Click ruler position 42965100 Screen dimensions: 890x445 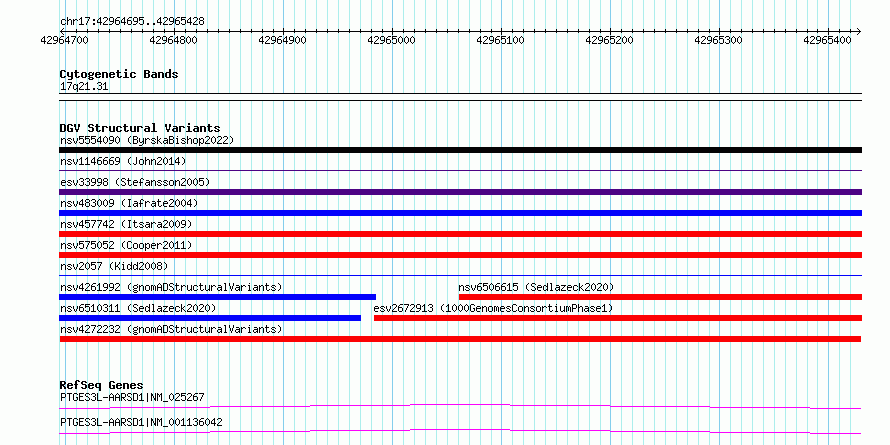501,40
